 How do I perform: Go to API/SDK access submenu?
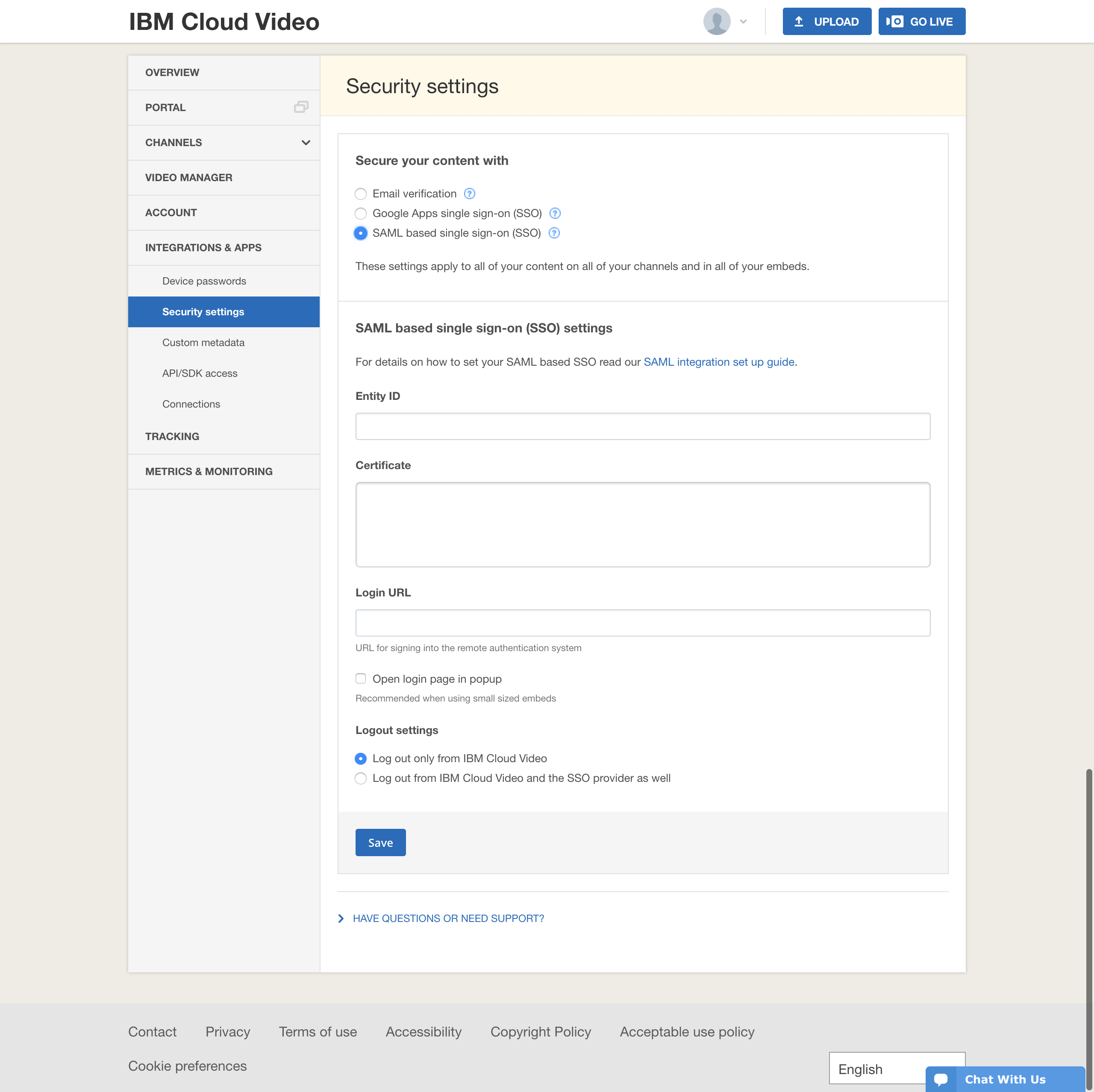[x=224, y=374]
